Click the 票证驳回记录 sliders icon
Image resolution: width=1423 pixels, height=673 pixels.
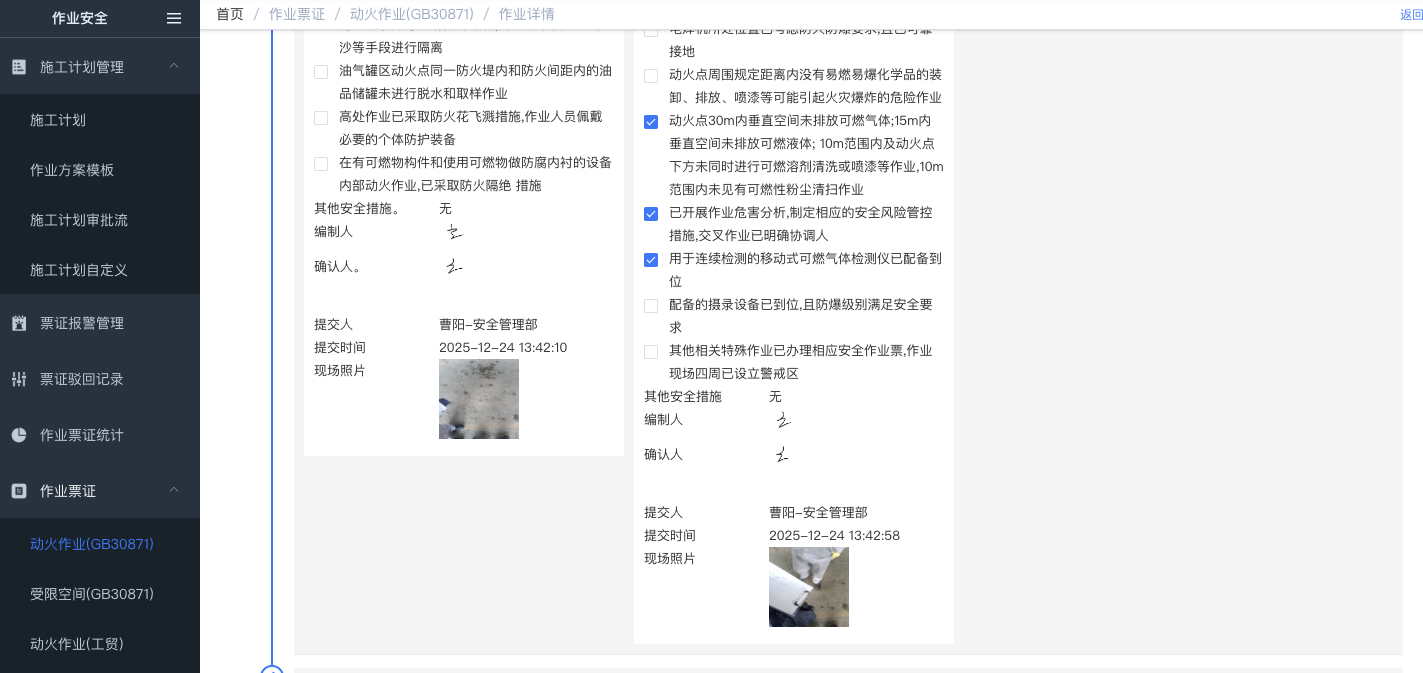pyautogui.click(x=19, y=379)
